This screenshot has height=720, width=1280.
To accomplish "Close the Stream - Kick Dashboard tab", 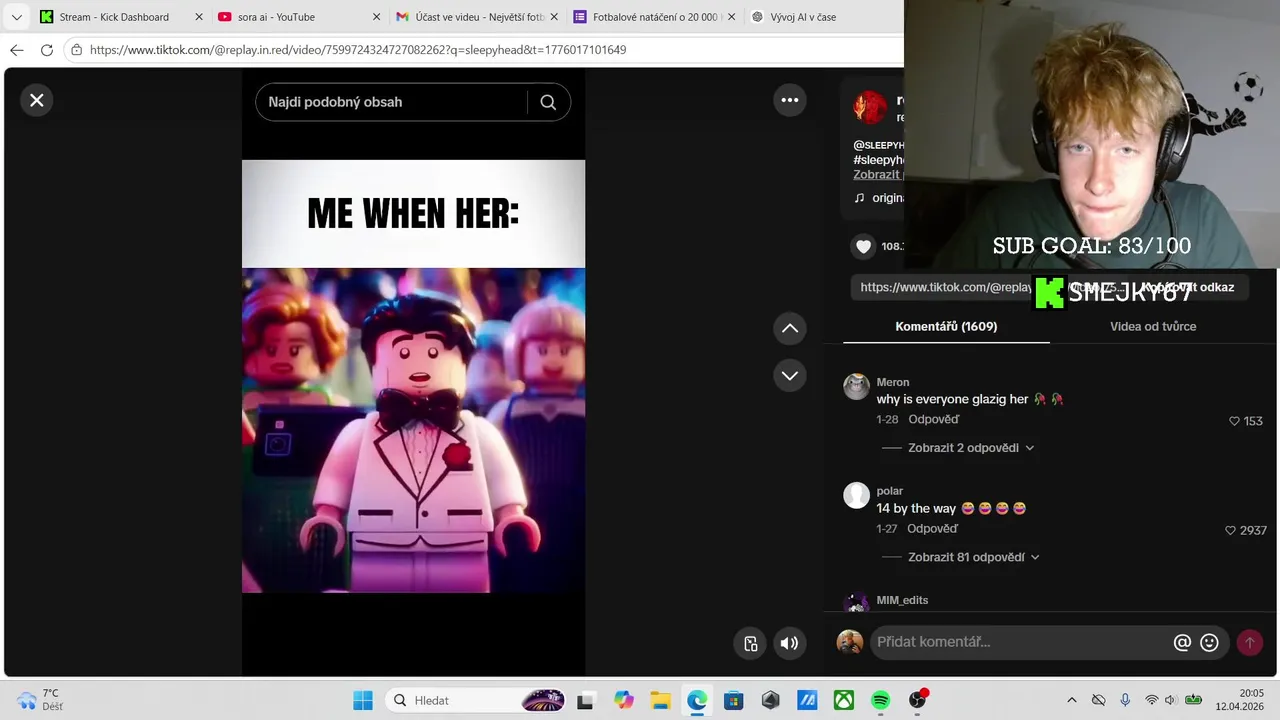I will pyautogui.click(x=198, y=17).
